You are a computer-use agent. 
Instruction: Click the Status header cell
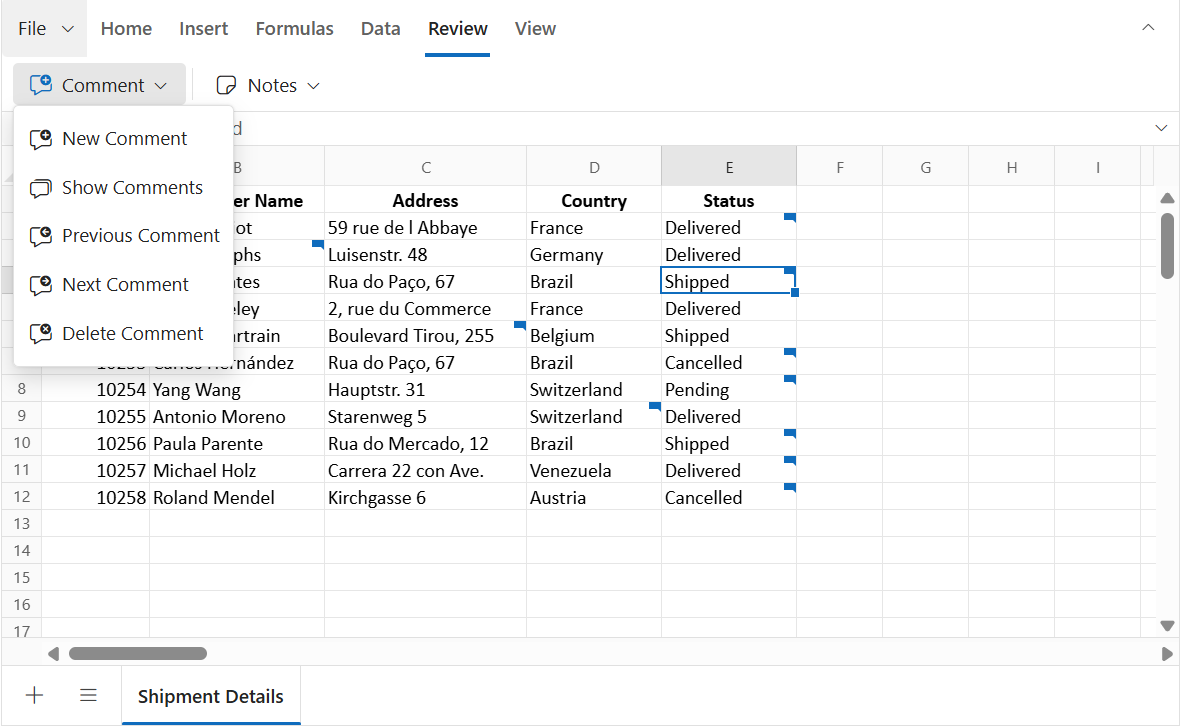(729, 201)
